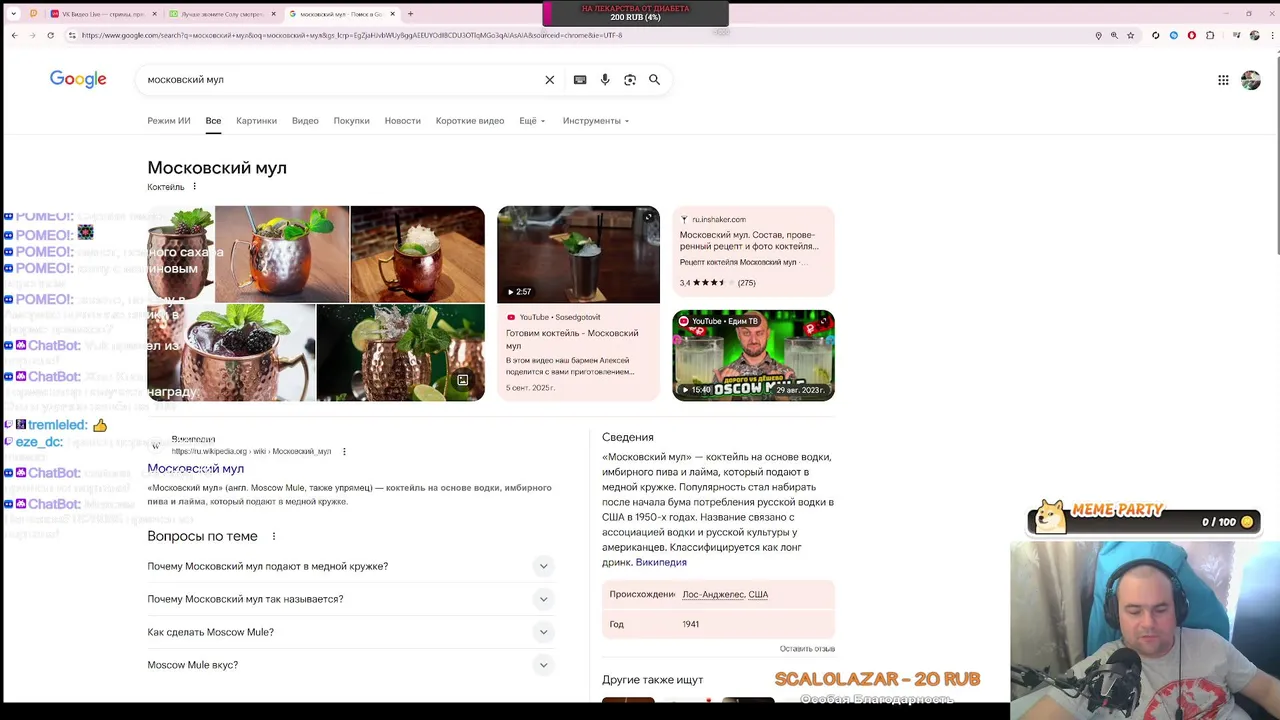This screenshot has width=1280, height=720.
Task: Clear the search box with the X icon
Action: click(549, 80)
